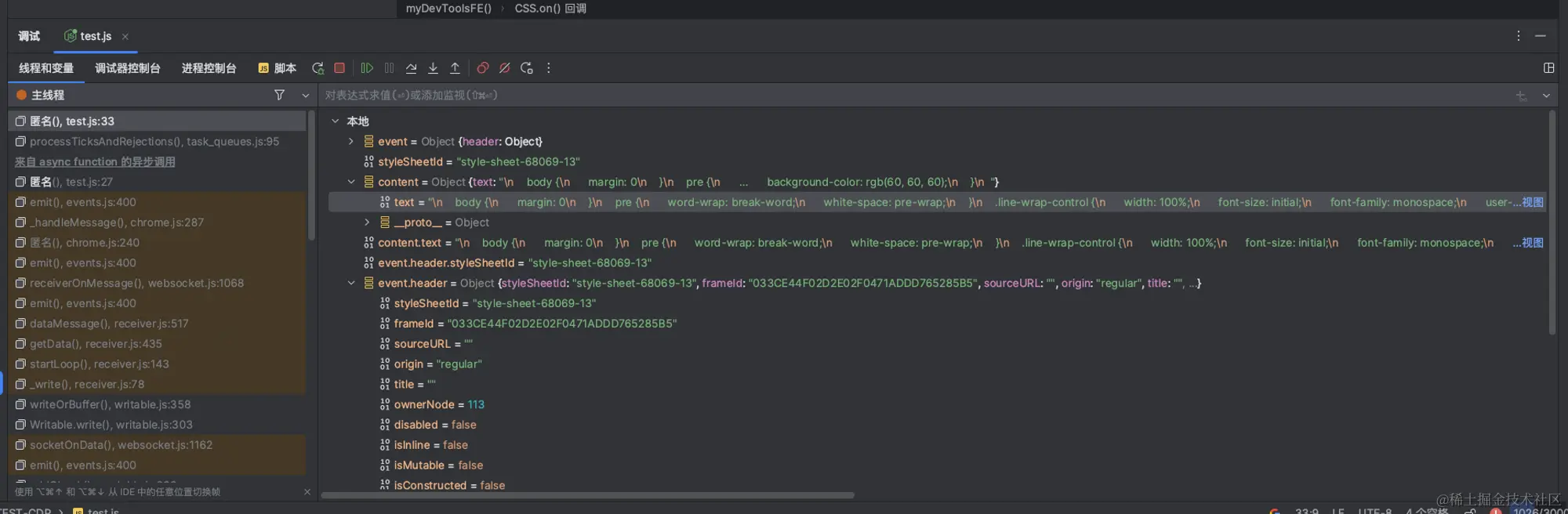The image size is (1568, 514).
Task: Open debug toolbar more actions dots
Action: [549, 68]
